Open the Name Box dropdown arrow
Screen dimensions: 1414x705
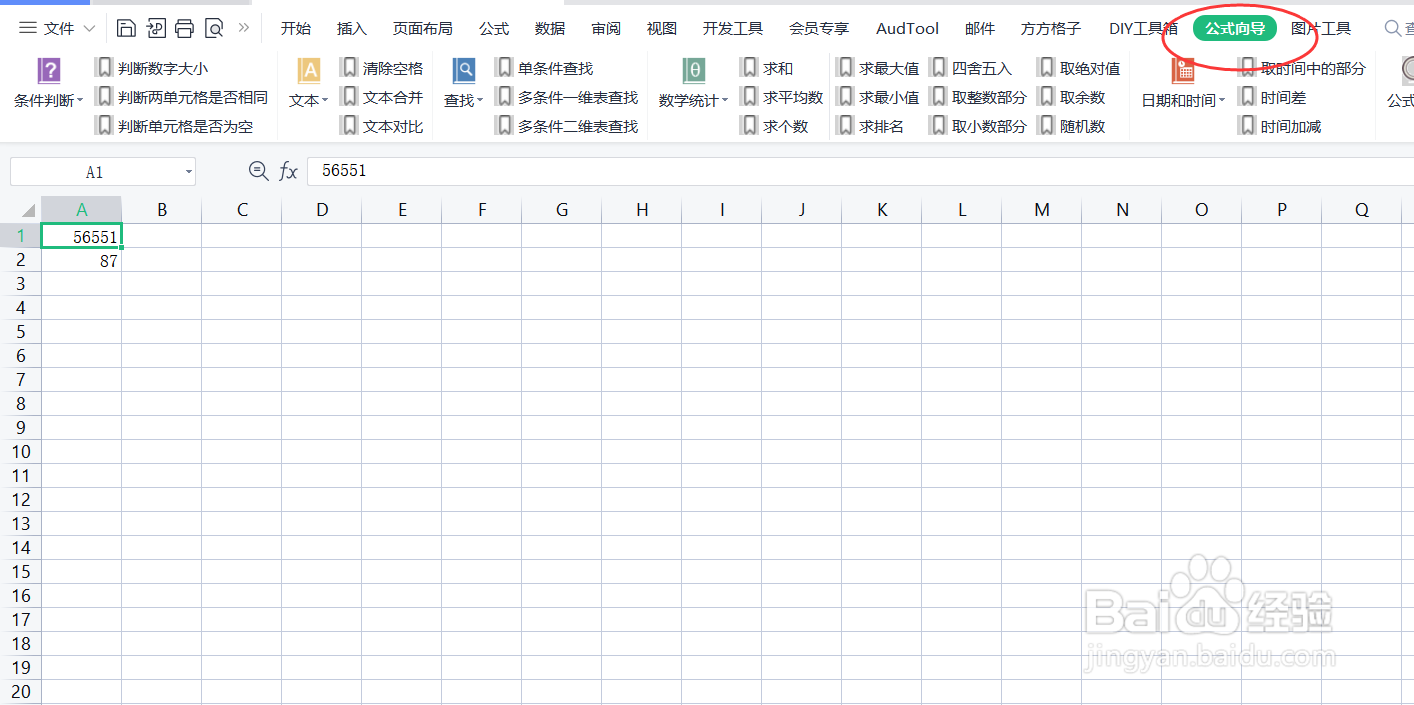click(x=188, y=172)
